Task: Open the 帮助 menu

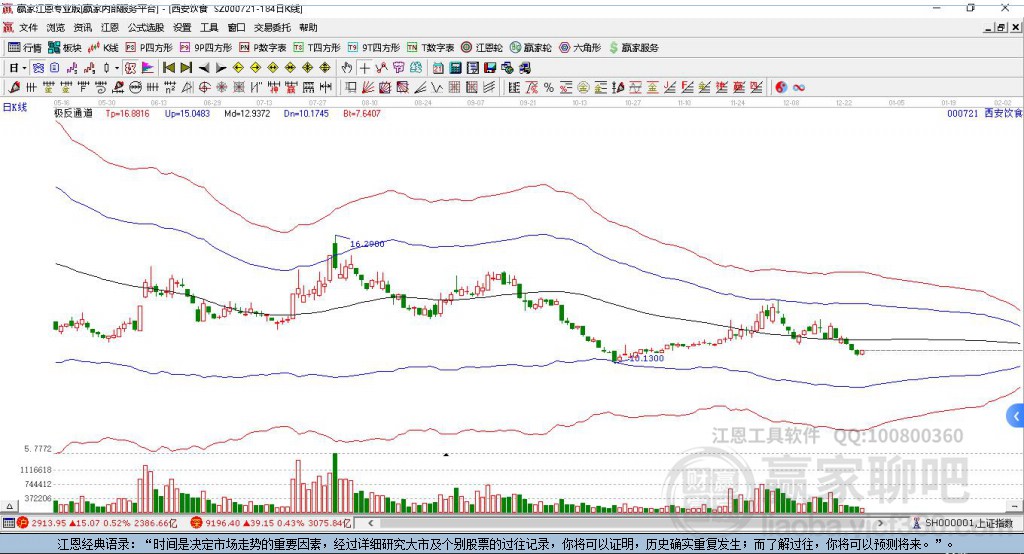Action: (308, 27)
